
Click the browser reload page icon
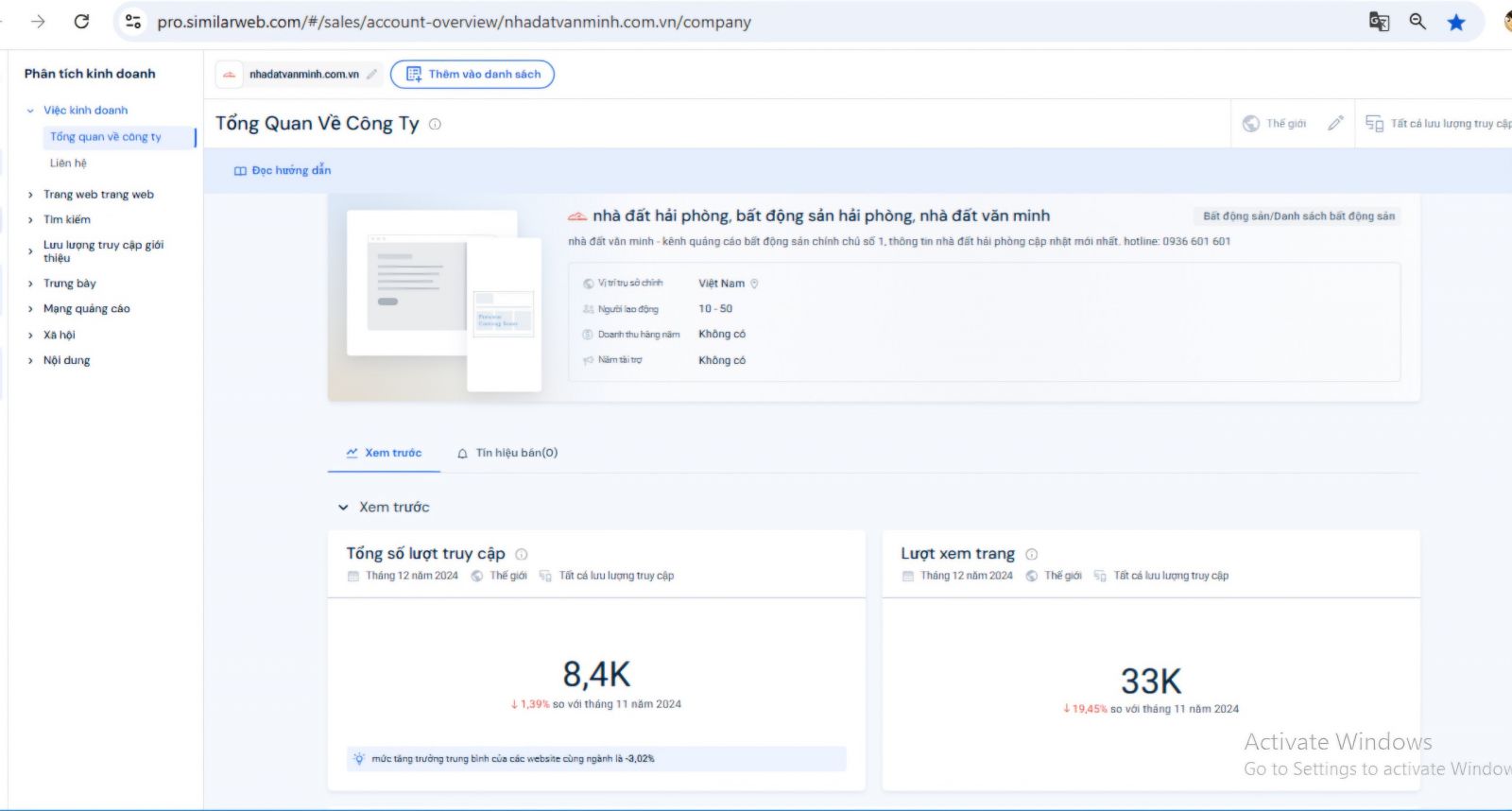(x=82, y=21)
